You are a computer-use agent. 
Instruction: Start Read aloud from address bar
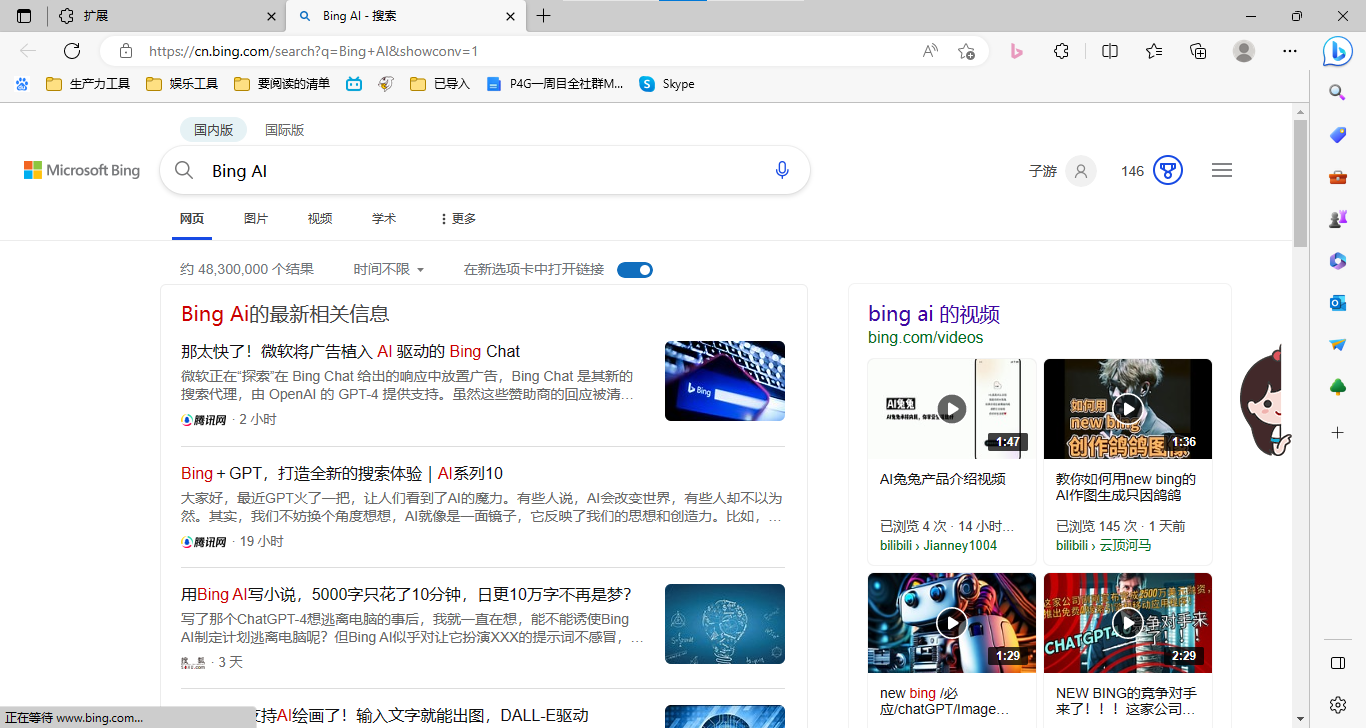[929, 50]
